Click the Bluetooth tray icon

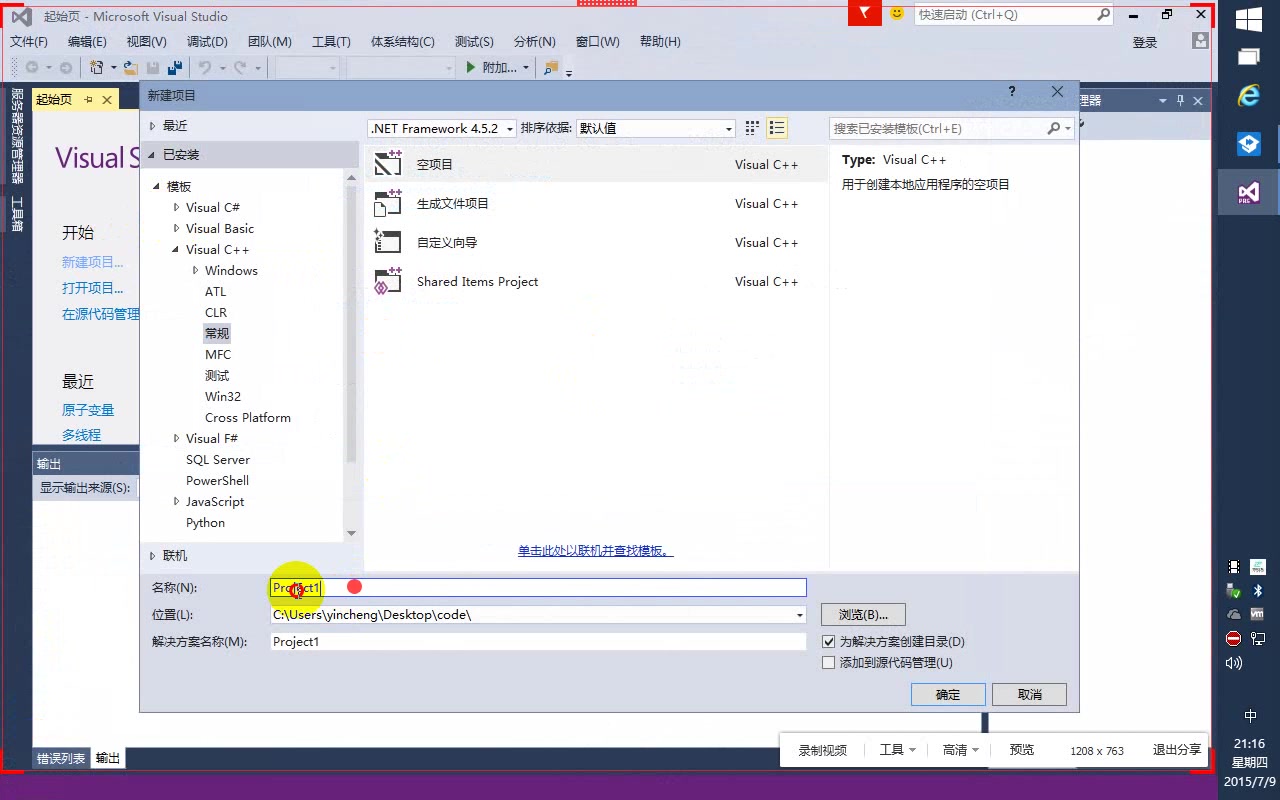pyautogui.click(x=1258, y=592)
